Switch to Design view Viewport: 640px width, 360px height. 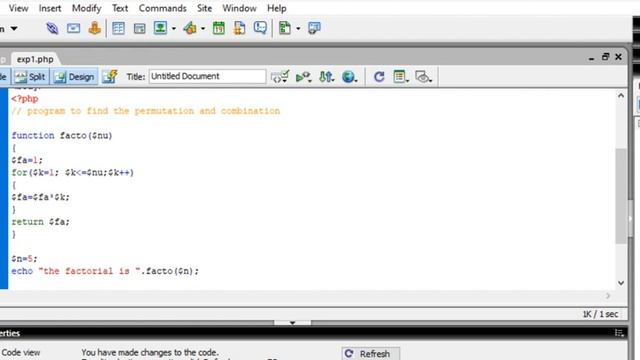click(x=75, y=77)
